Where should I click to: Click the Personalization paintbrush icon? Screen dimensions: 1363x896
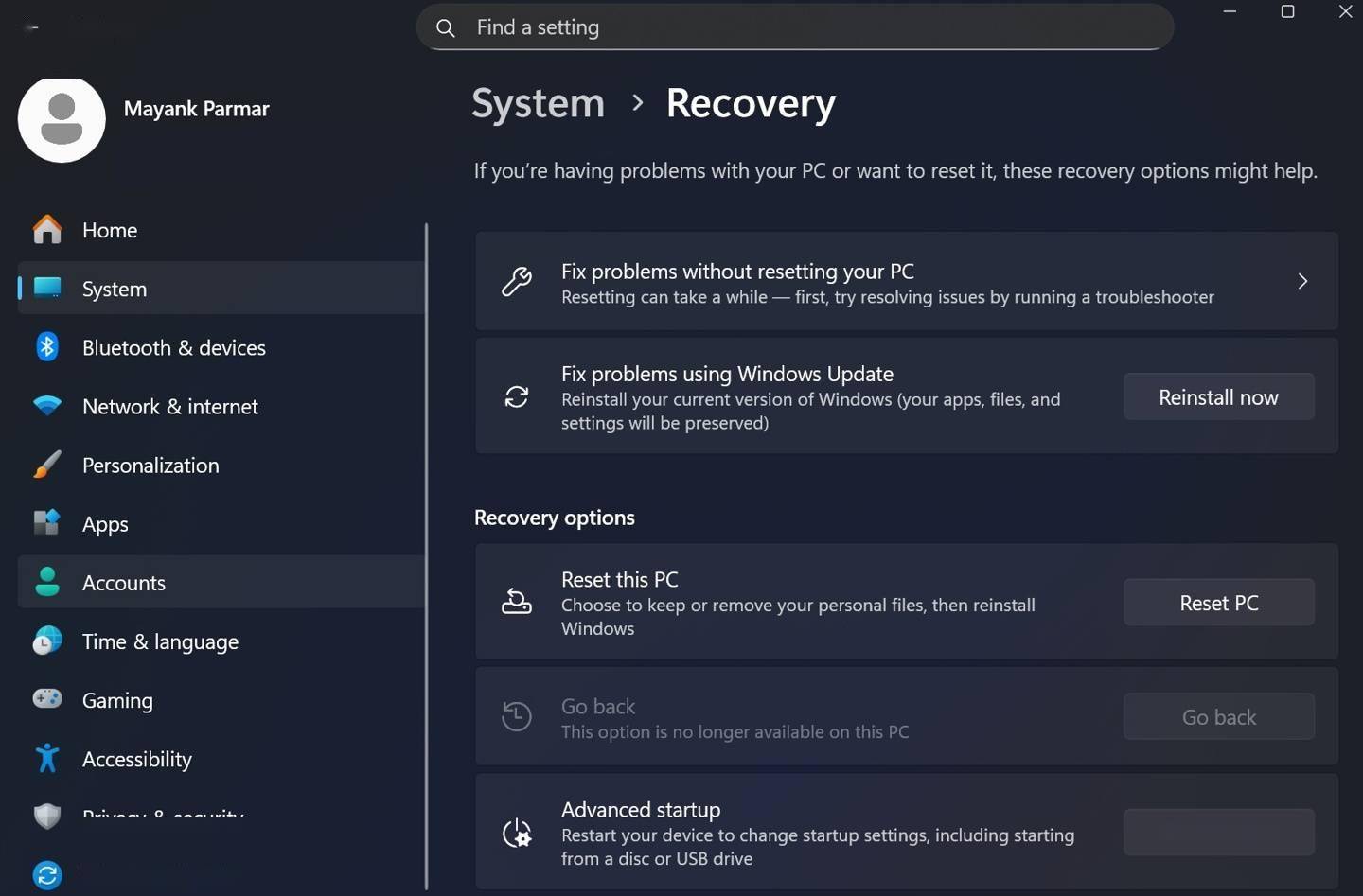click(47, 465)
